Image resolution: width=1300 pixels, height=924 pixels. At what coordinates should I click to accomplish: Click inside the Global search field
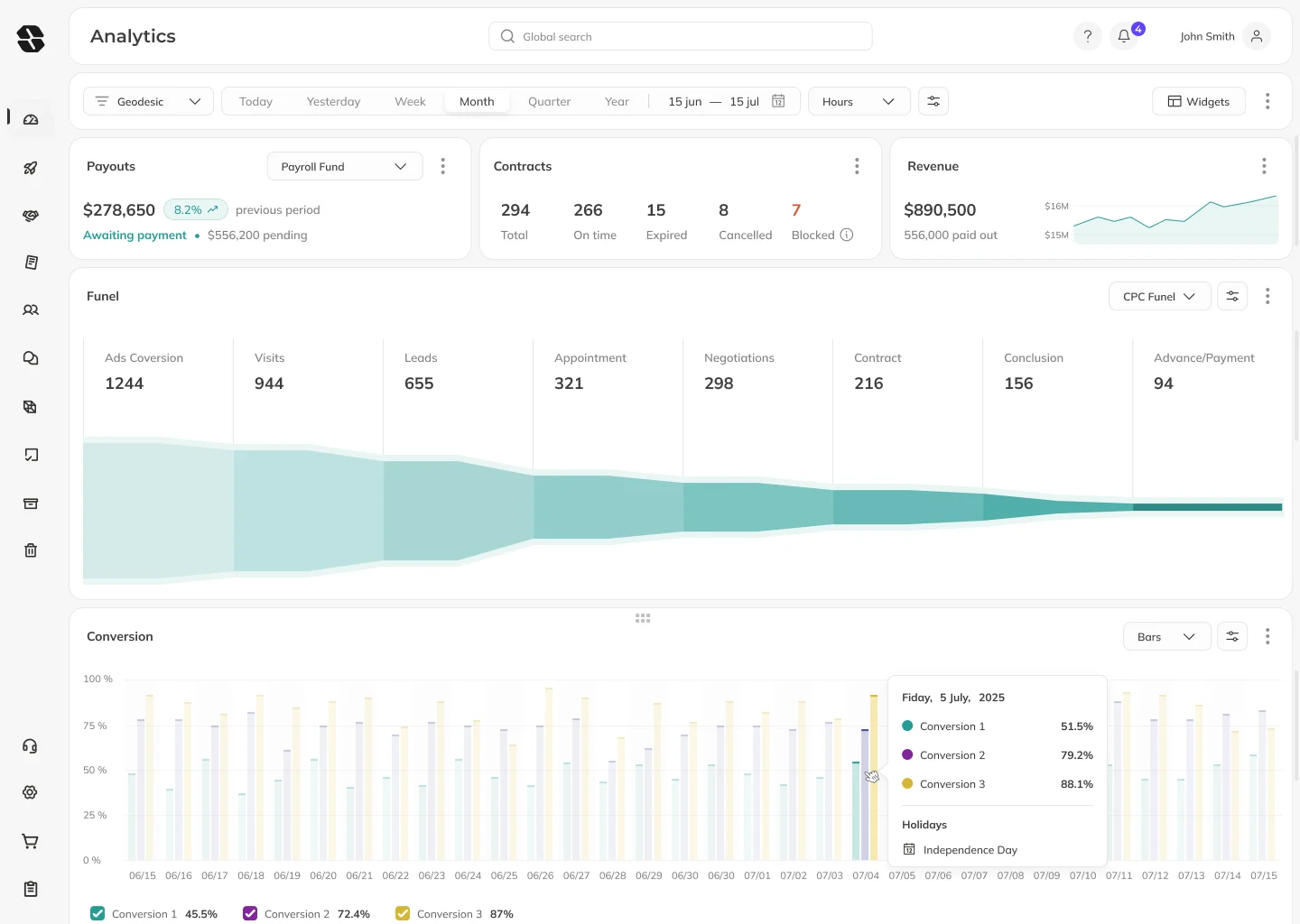680,36
